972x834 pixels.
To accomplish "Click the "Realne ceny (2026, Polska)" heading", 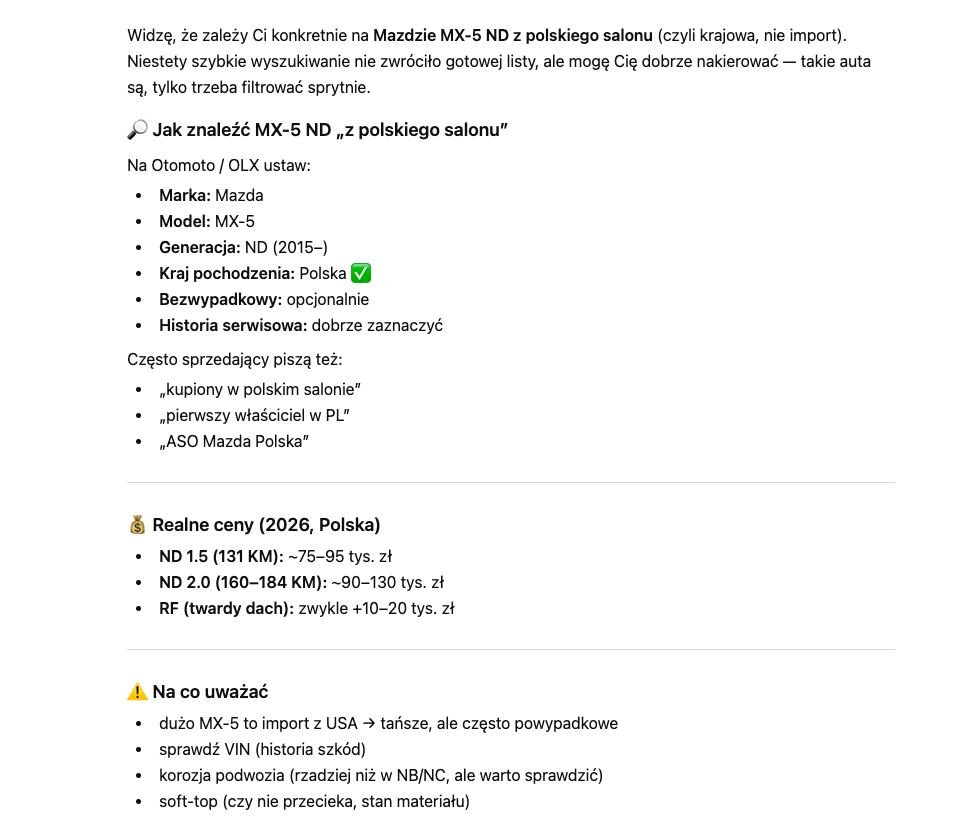I will [x=266, y=525].
